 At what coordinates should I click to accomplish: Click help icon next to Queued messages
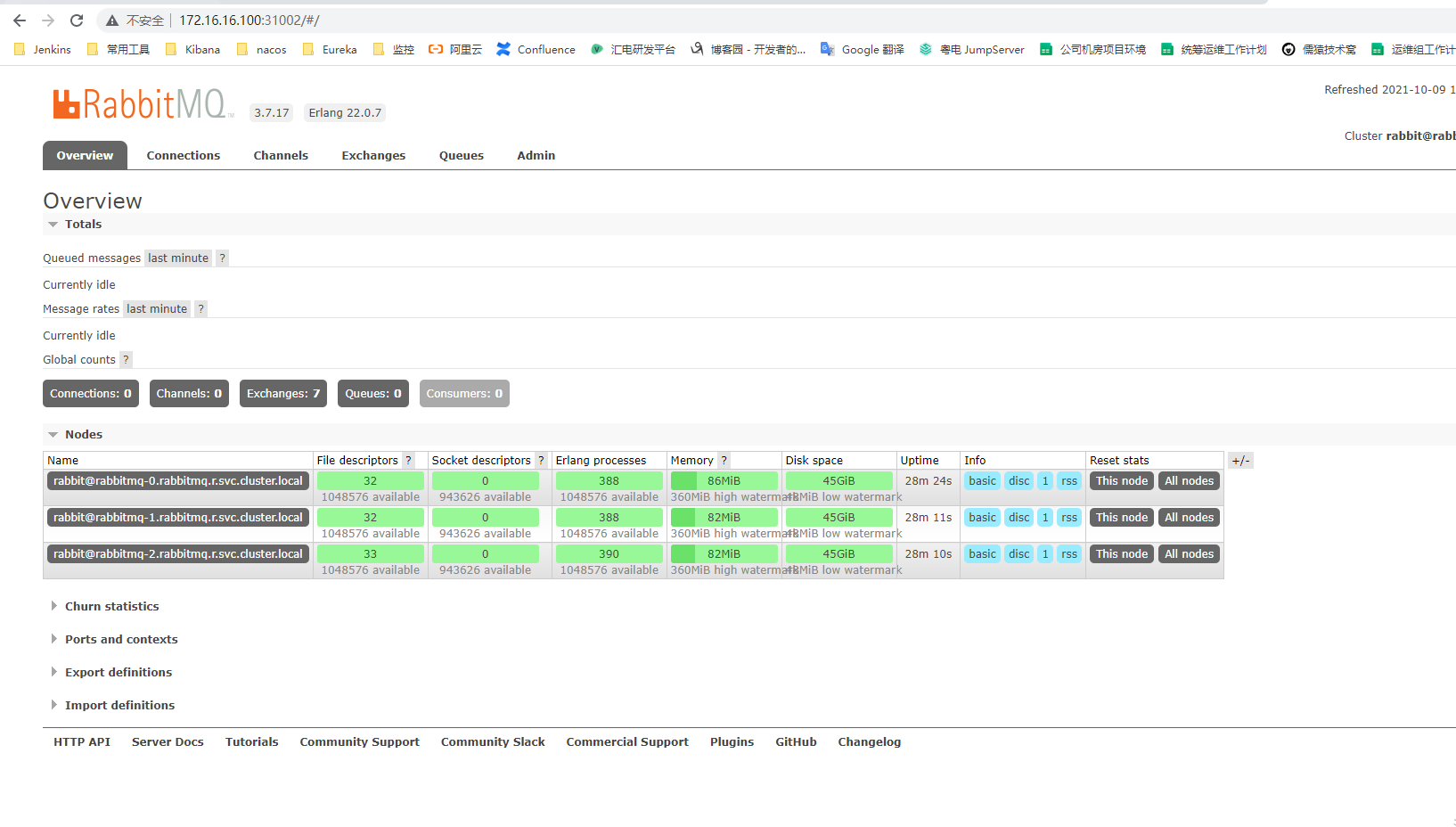(x=223, y=258)
